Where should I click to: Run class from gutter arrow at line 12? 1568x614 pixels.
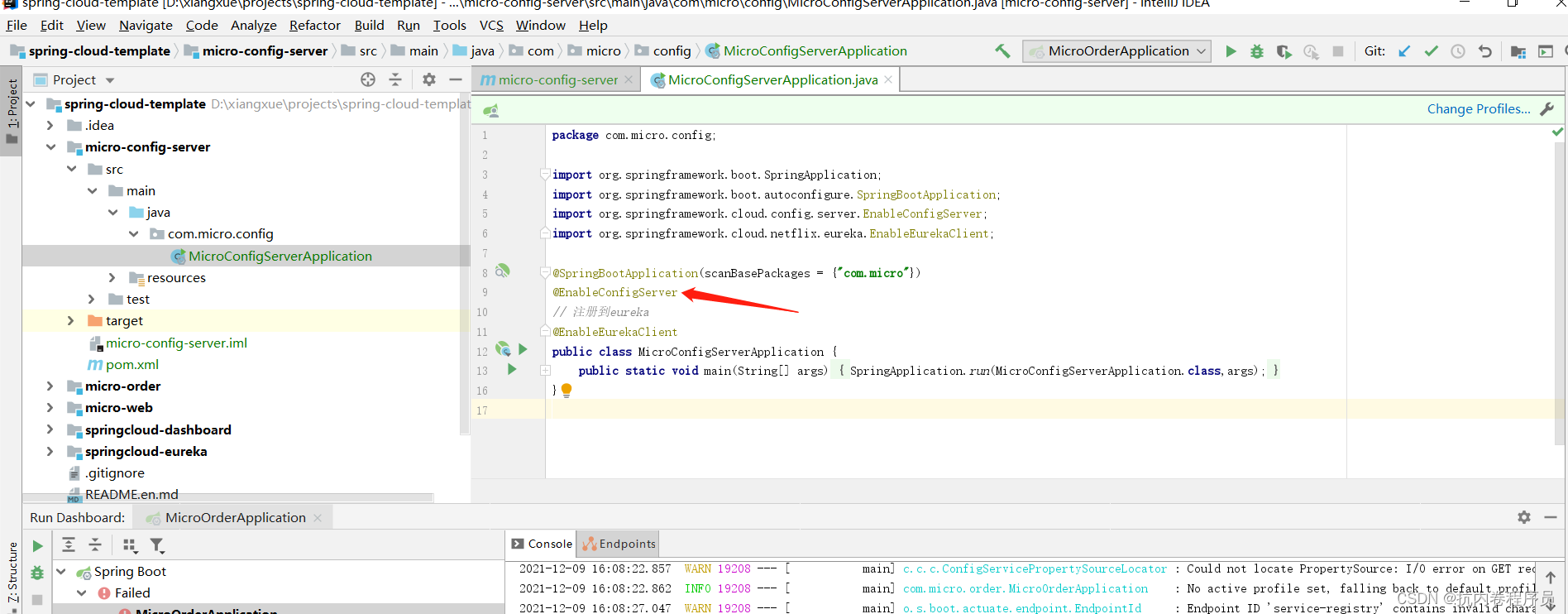[x=523, y=349]
